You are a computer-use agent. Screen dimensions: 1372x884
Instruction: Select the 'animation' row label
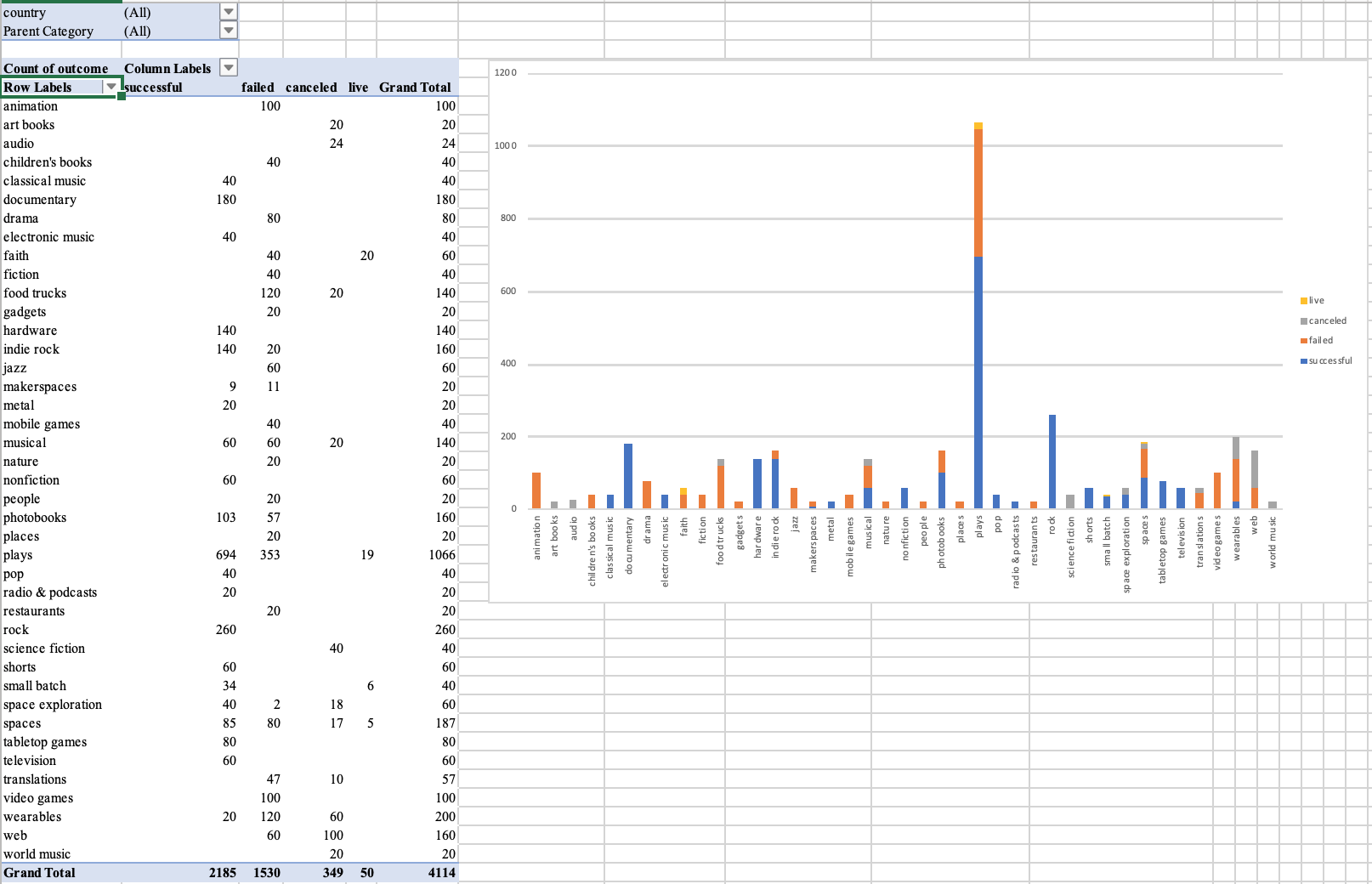click(31, 105)
